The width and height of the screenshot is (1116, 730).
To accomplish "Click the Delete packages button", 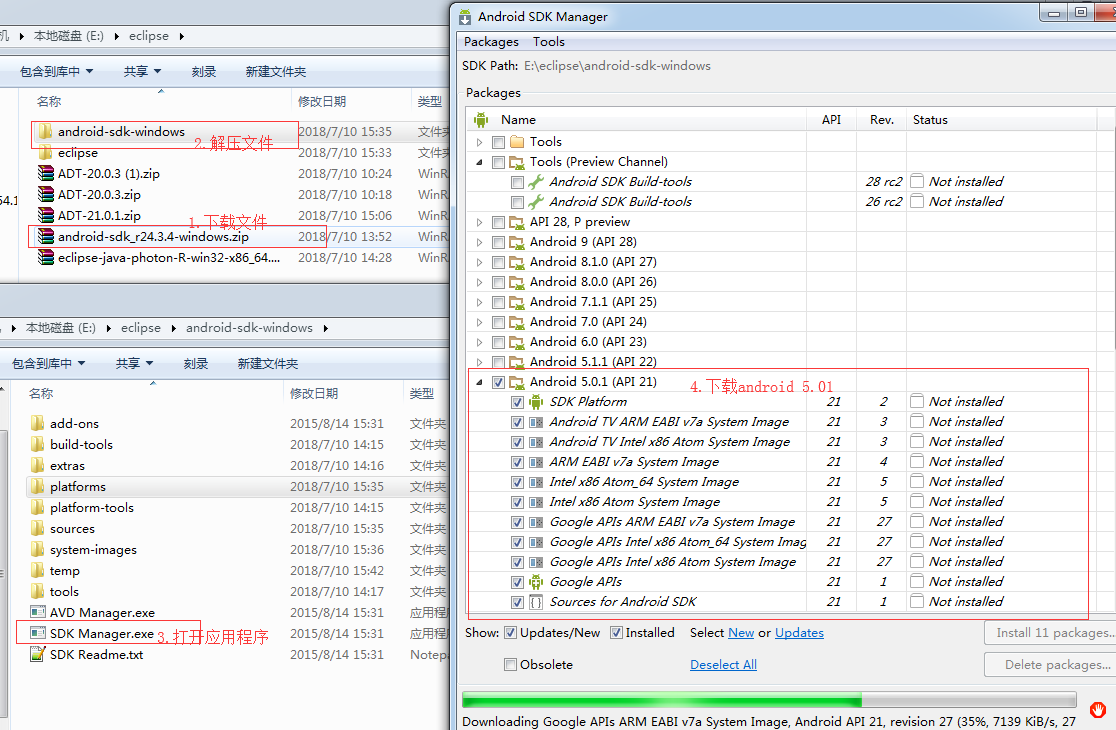I will click(1051, 665).
